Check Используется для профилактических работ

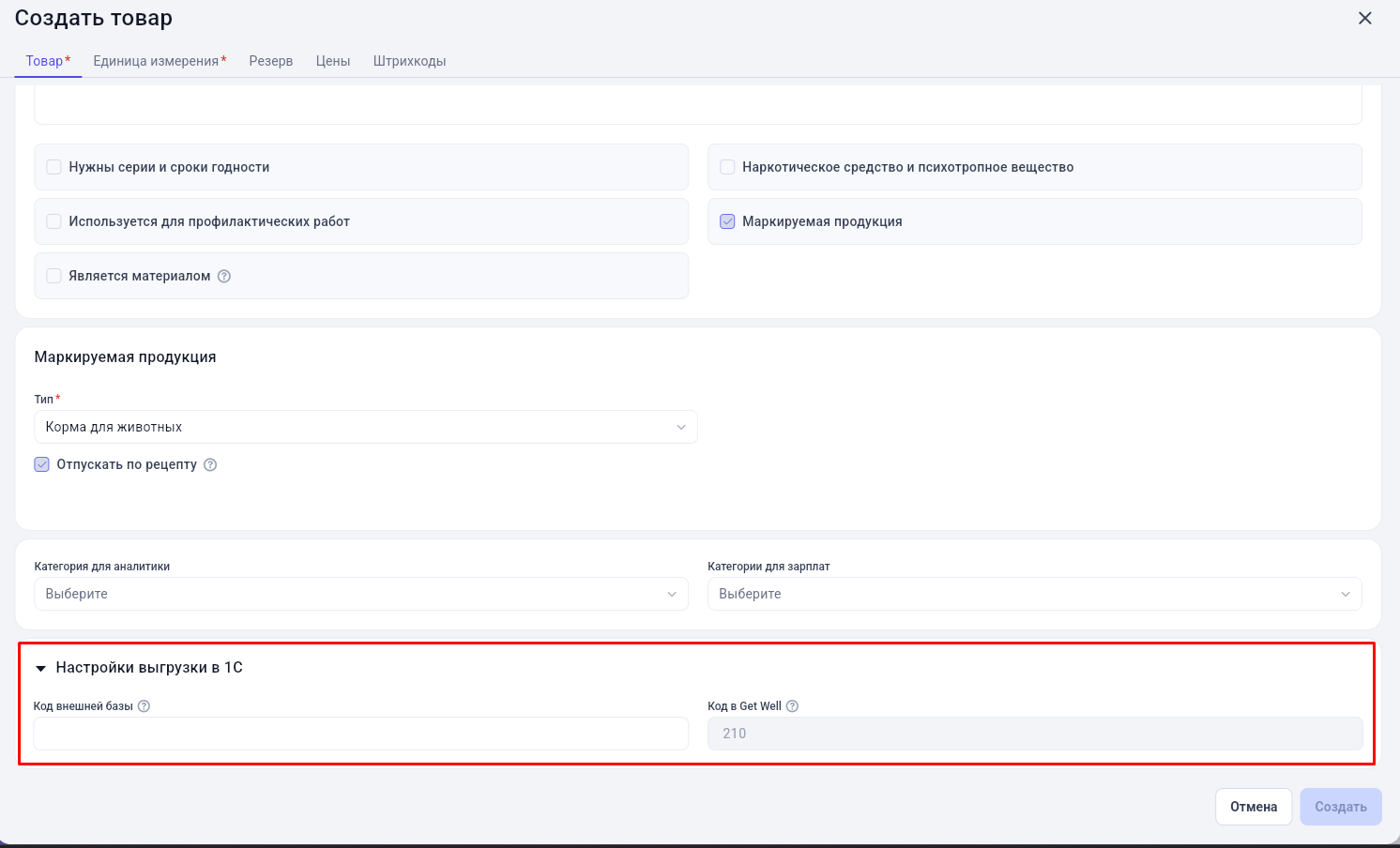pos(54,221)
